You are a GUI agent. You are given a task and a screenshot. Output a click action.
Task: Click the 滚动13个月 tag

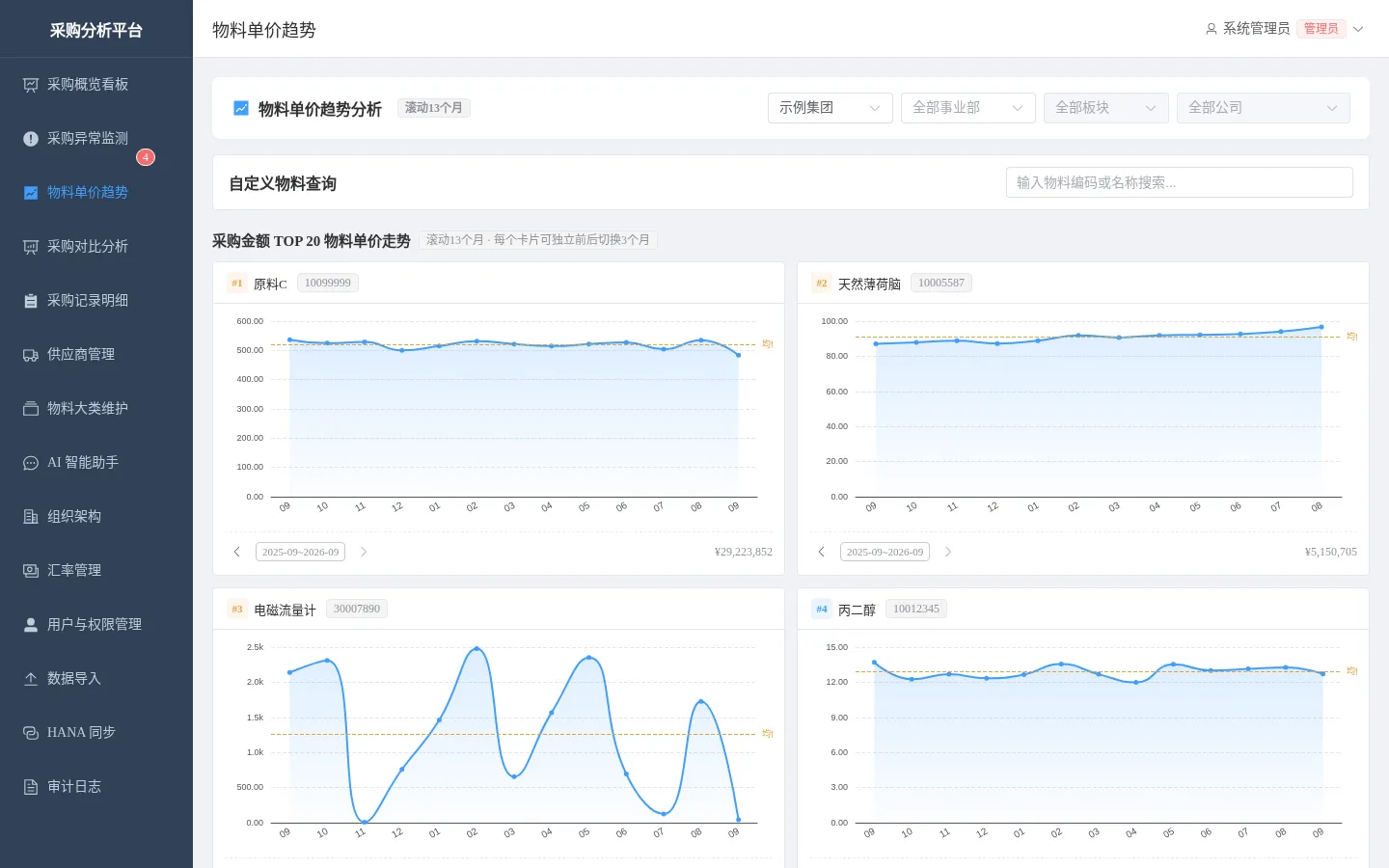[434, 108]
